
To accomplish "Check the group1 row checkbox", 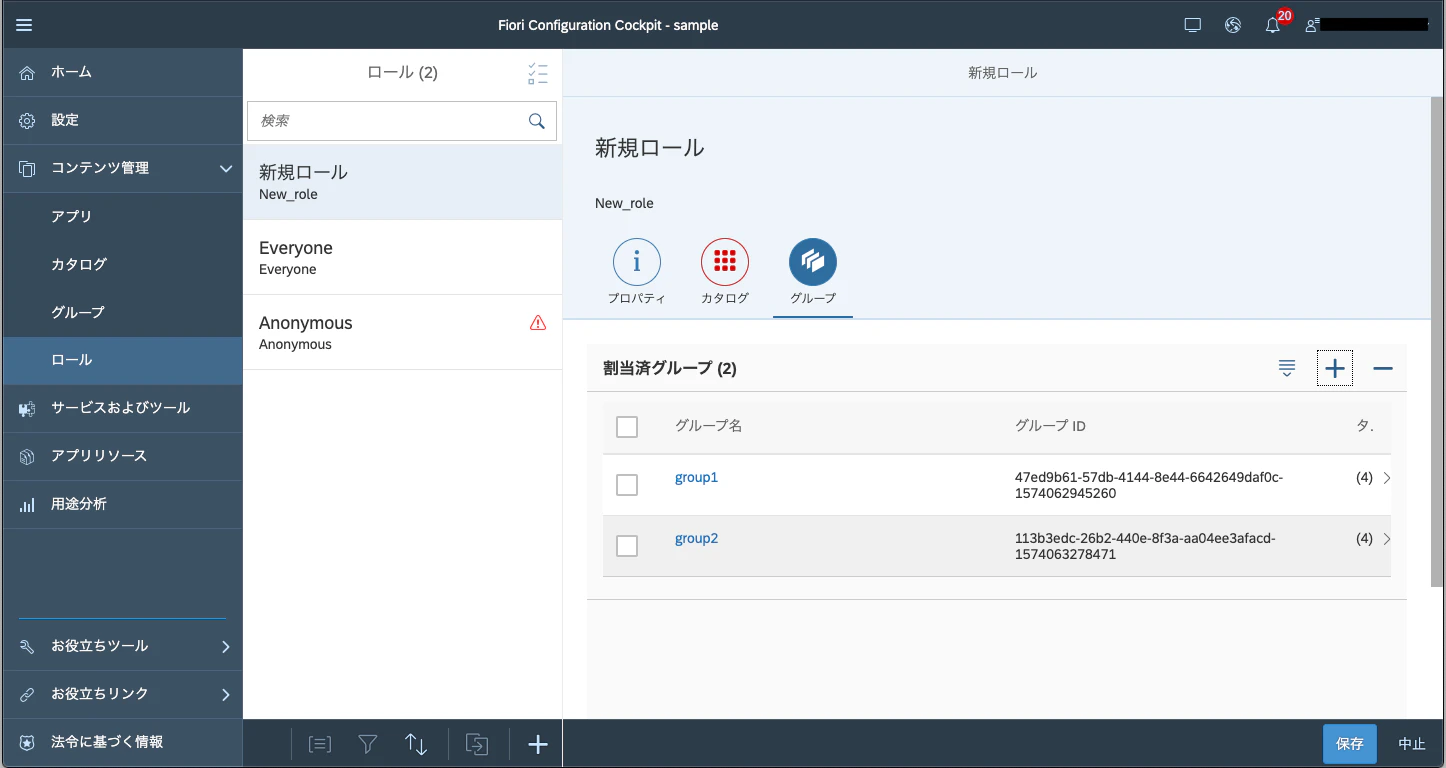I will [627, 485].
